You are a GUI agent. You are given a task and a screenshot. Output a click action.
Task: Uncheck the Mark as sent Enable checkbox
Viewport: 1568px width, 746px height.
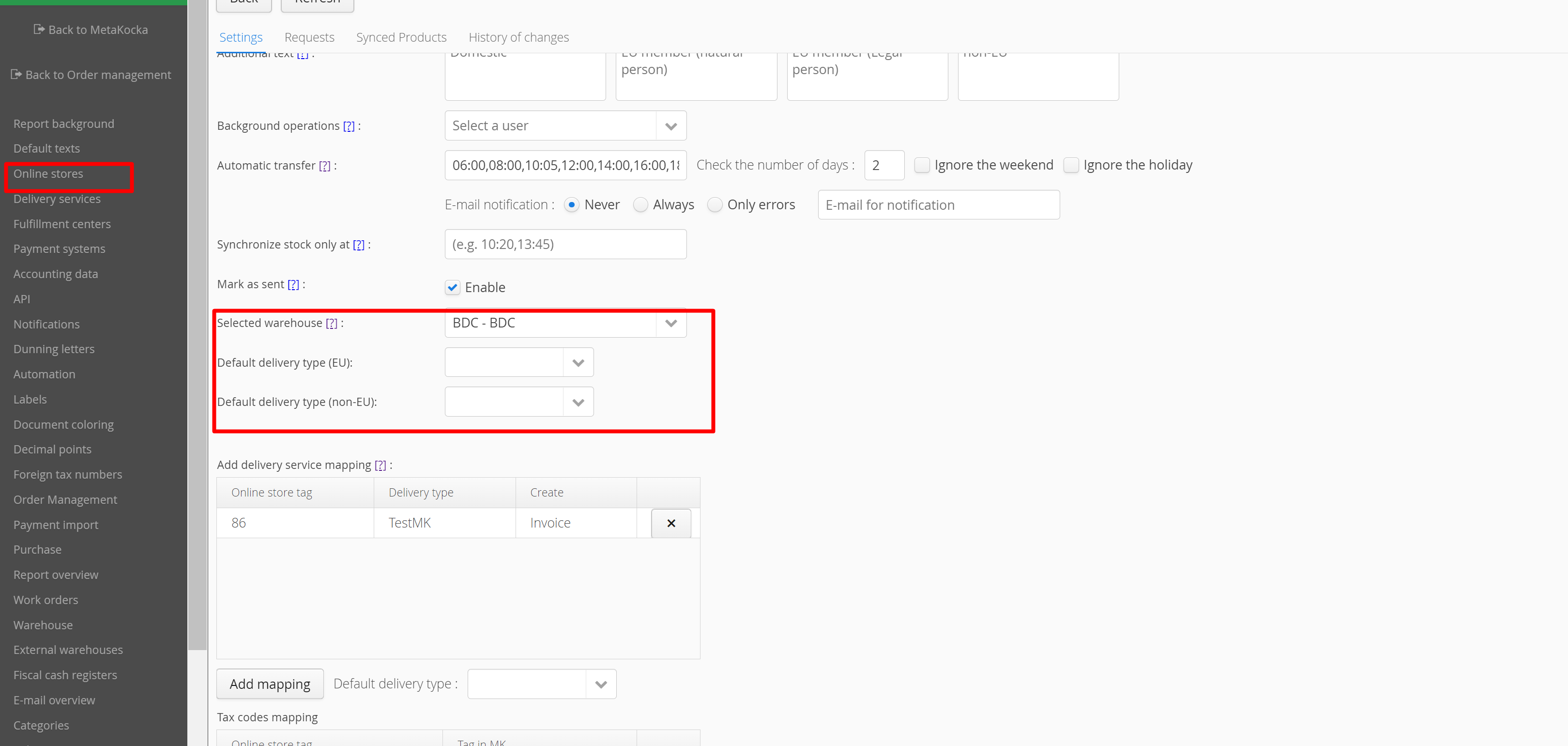(452, 287)
